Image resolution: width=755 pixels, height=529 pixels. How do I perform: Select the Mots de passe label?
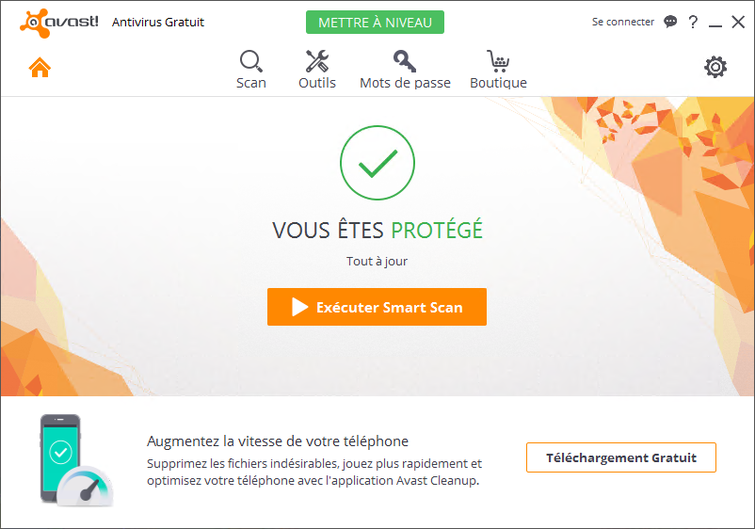405,83
